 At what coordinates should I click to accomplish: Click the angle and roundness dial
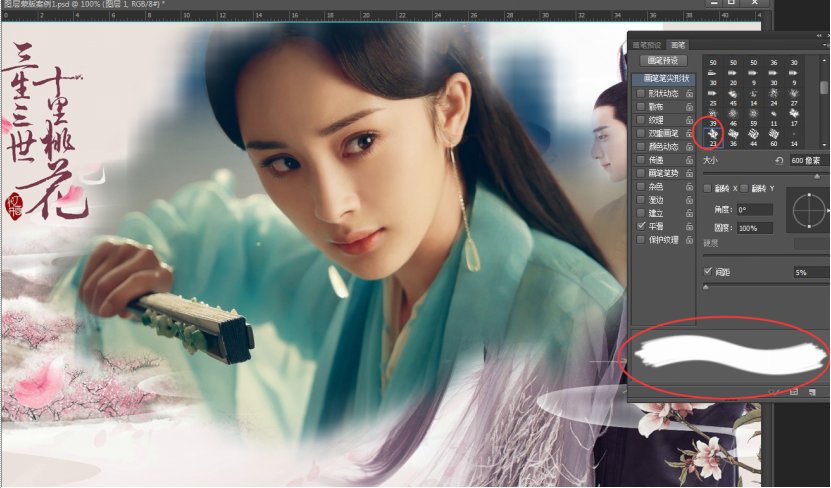pyautogui.click(x=809, y=210)
